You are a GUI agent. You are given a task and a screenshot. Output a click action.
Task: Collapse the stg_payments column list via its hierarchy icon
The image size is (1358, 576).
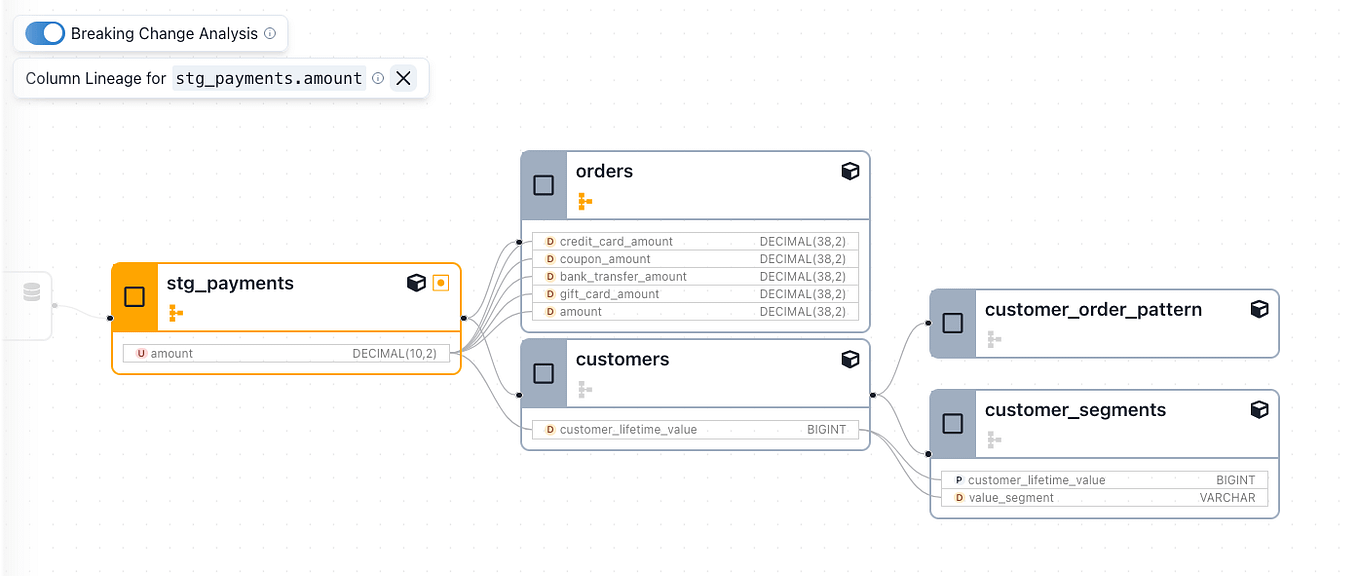(176, 313)
